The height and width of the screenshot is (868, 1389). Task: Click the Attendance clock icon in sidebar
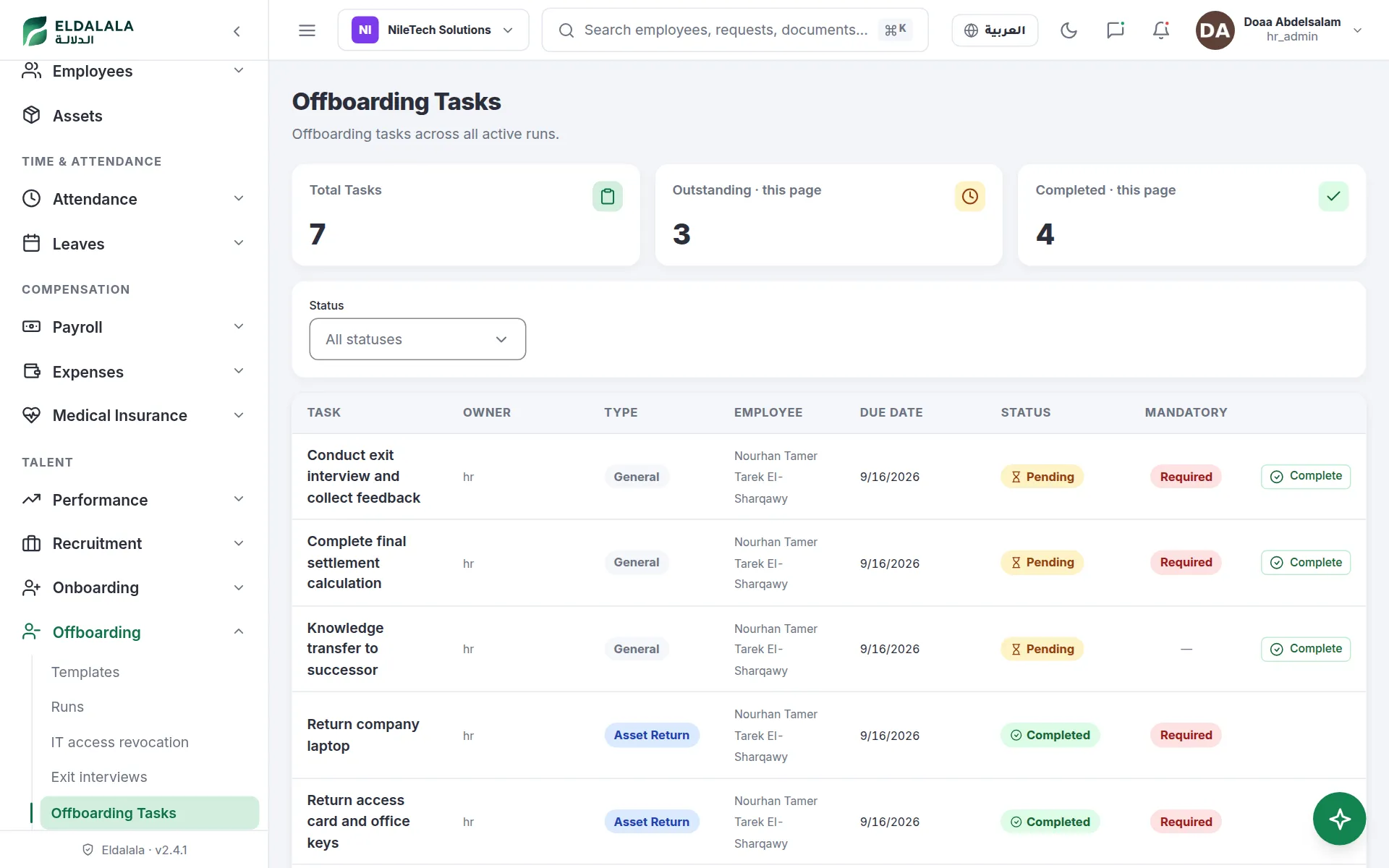click(31, 199)
